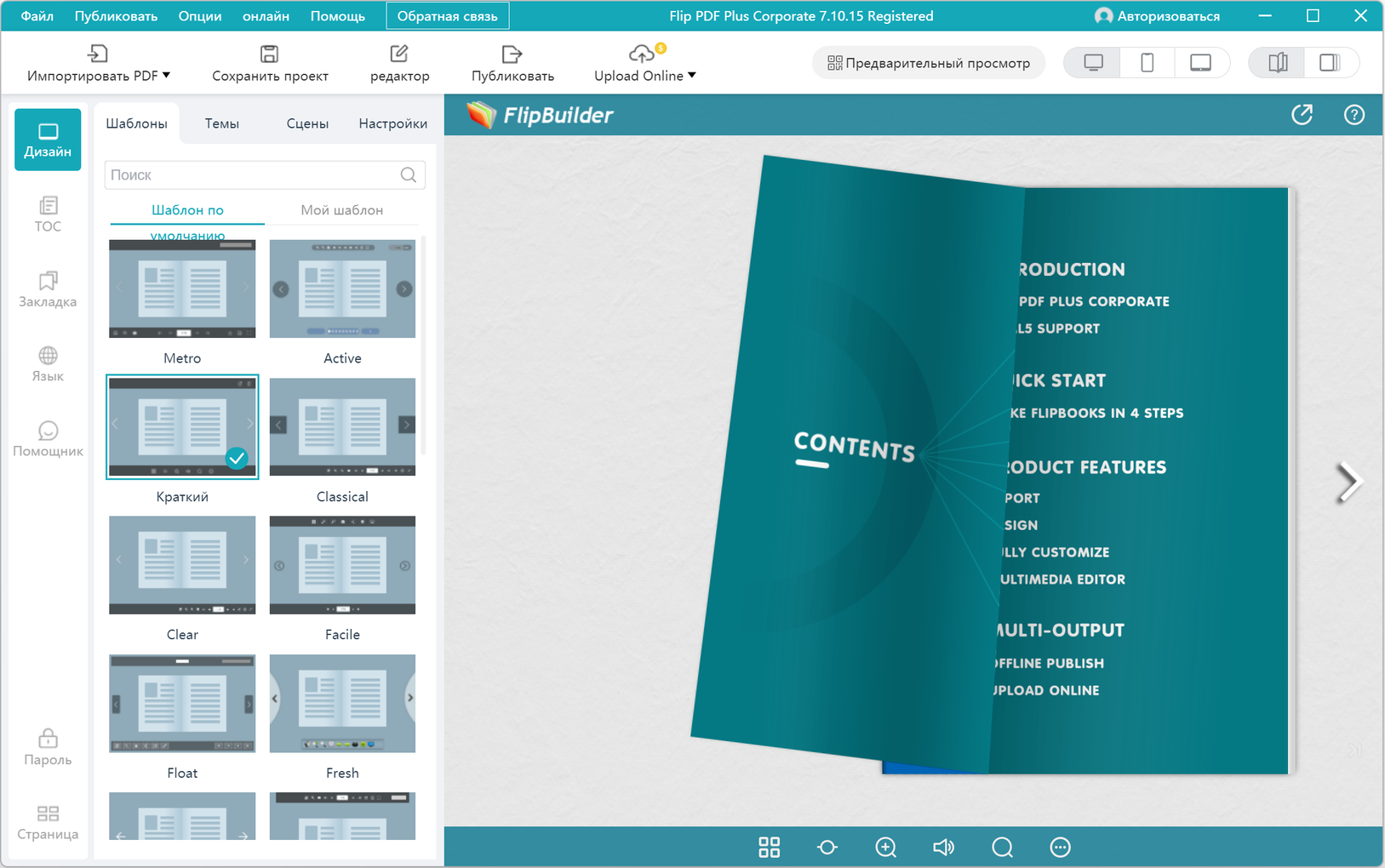This screenshot has height=868, width=1385.
Task: Click the search magnifier in template search
Action: point(409,174)
